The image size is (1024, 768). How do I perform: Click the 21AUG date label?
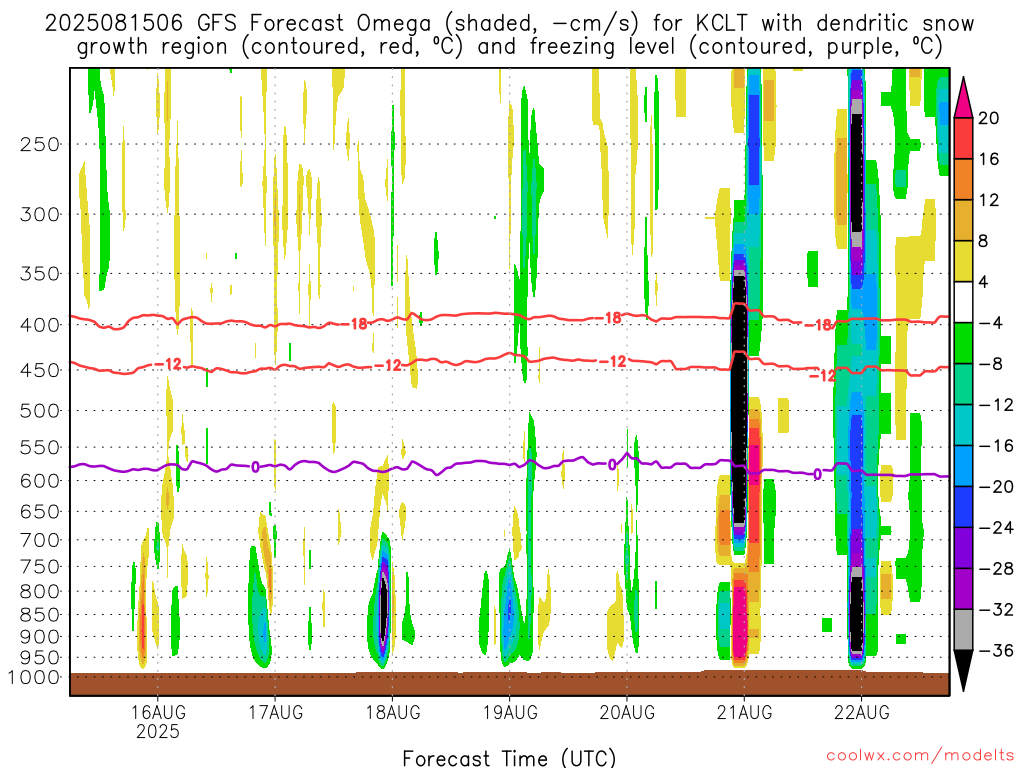pyautogui.click(x=744, y=712)
